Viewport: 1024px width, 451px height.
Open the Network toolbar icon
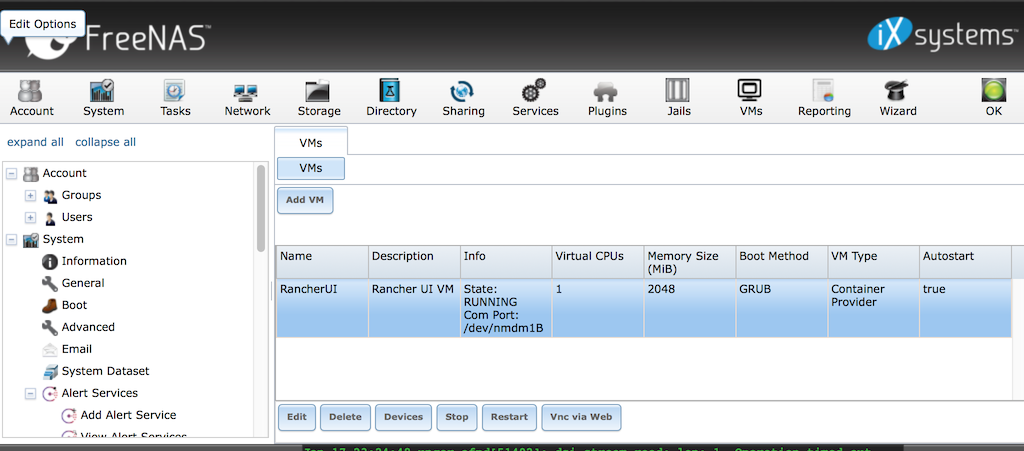(247, 98)
